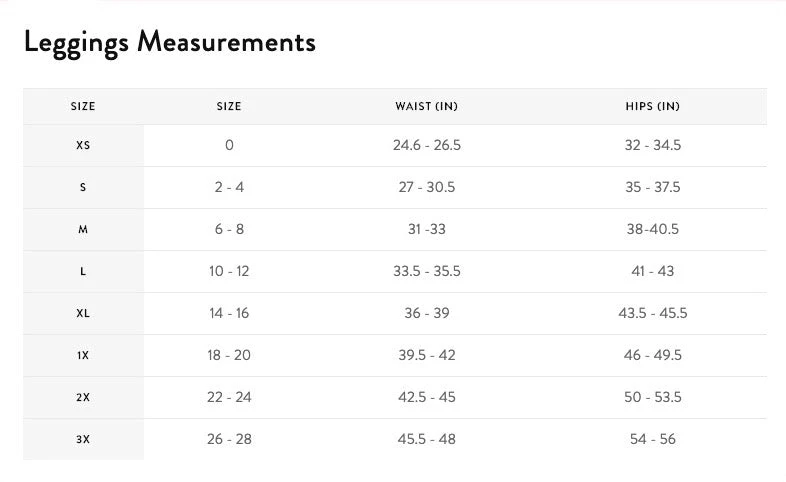Select numeric size 6 - 8 cell
This screenshot has height=482, width=786.
click(x=229, y=229)
